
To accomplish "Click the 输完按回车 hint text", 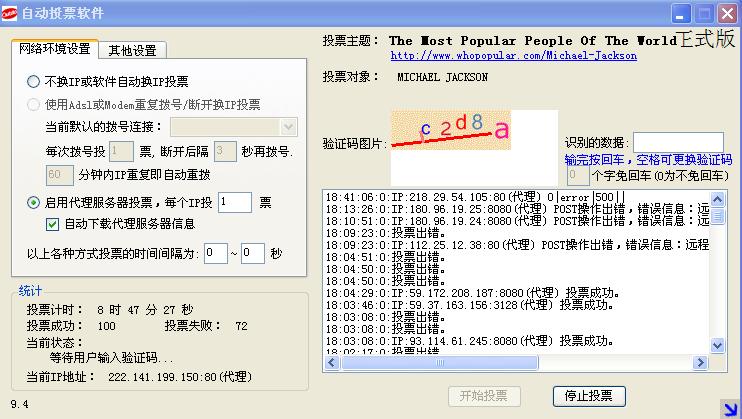I will (x=648, y=160).
